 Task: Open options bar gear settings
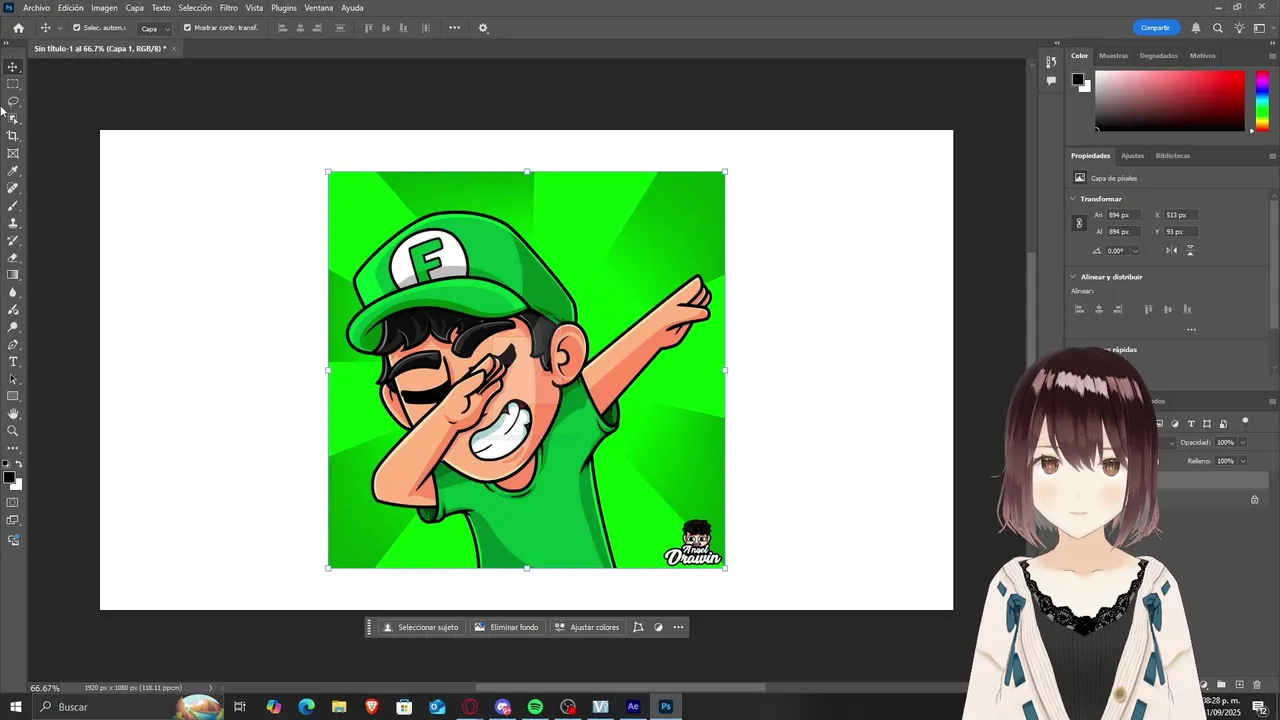483,28
